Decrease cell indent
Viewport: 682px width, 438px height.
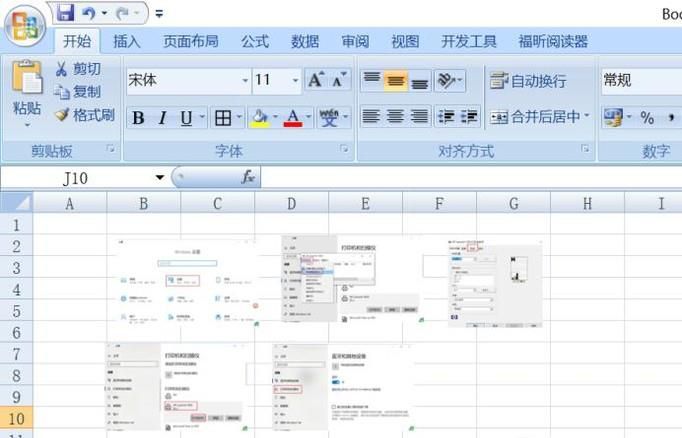click(446, 117)
